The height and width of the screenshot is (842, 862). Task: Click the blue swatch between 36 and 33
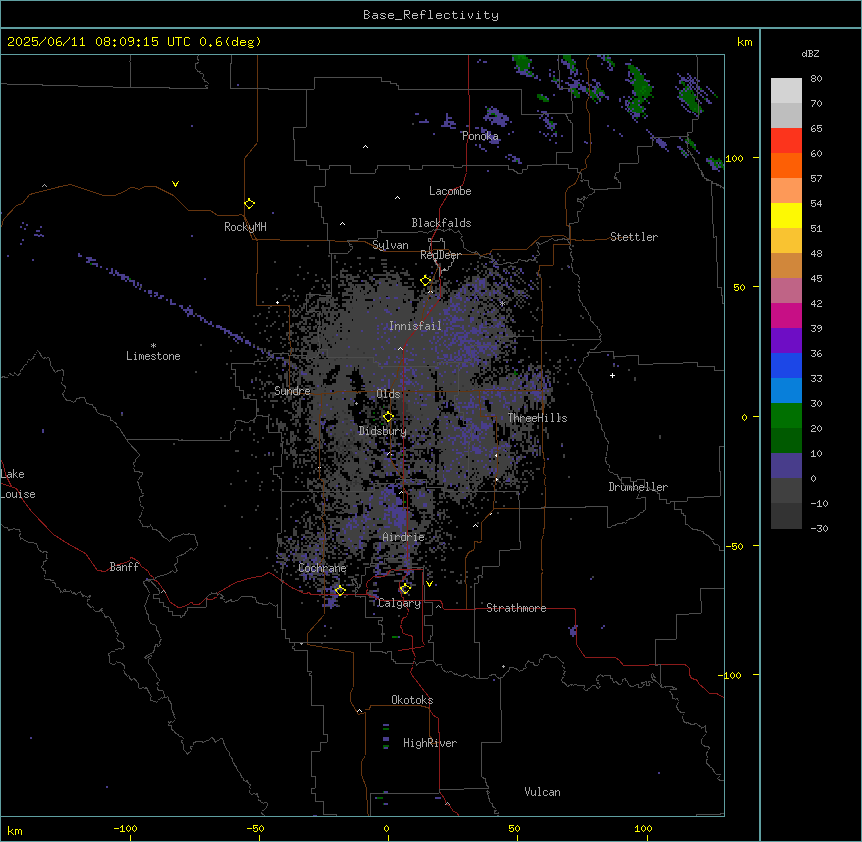tap(786, 365)
